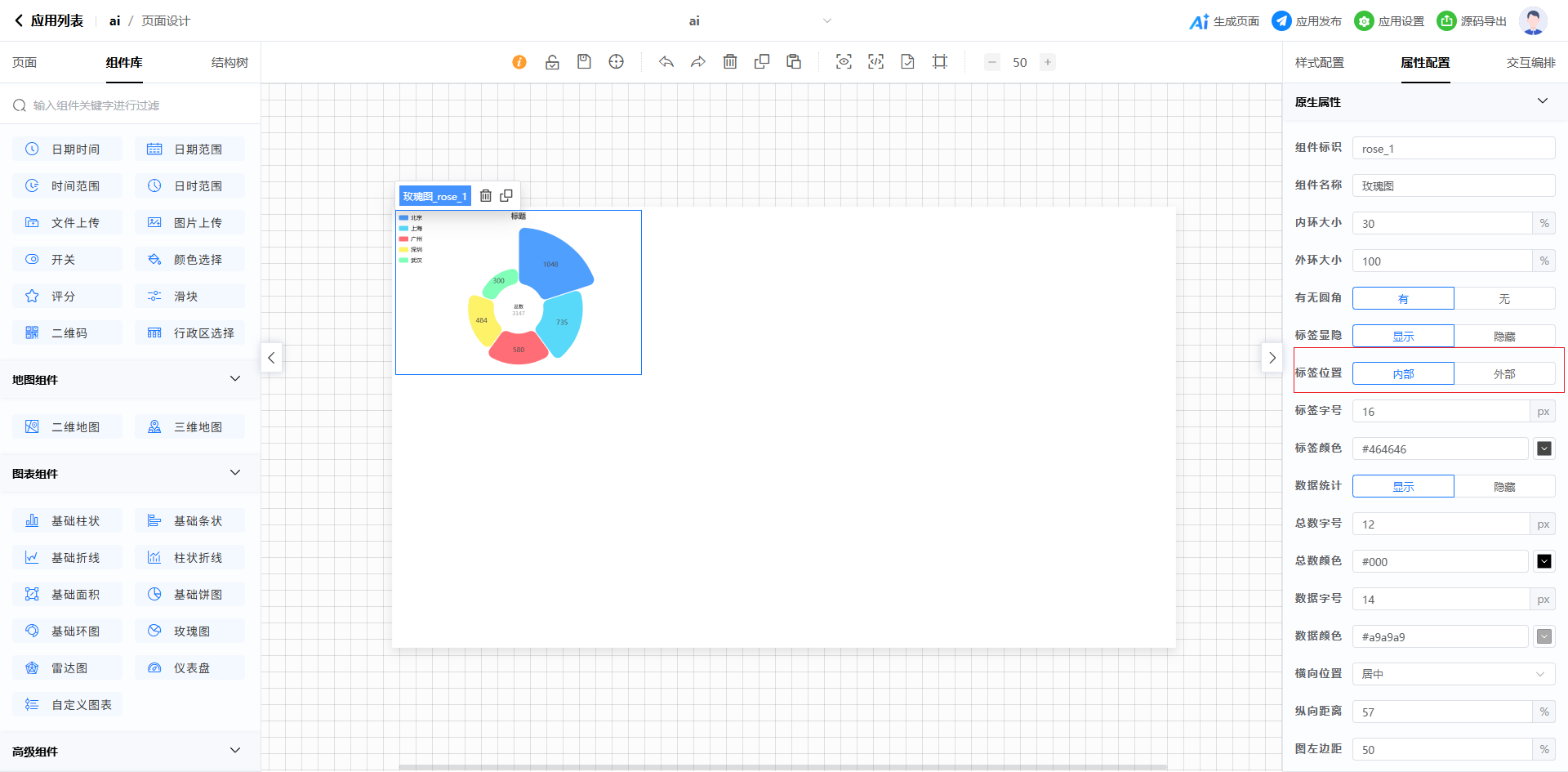The width and height of the screenshot is (1568, 772).
Task: Set 数据统计 to 隐藏
Action: coord(1504,487)
